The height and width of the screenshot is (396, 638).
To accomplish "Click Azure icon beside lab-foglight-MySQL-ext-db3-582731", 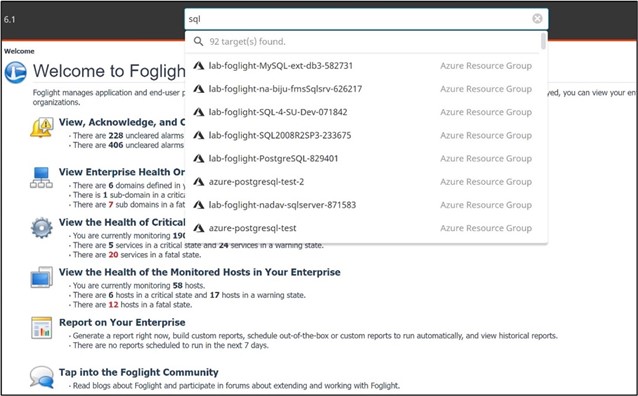I will coord(199,66).
